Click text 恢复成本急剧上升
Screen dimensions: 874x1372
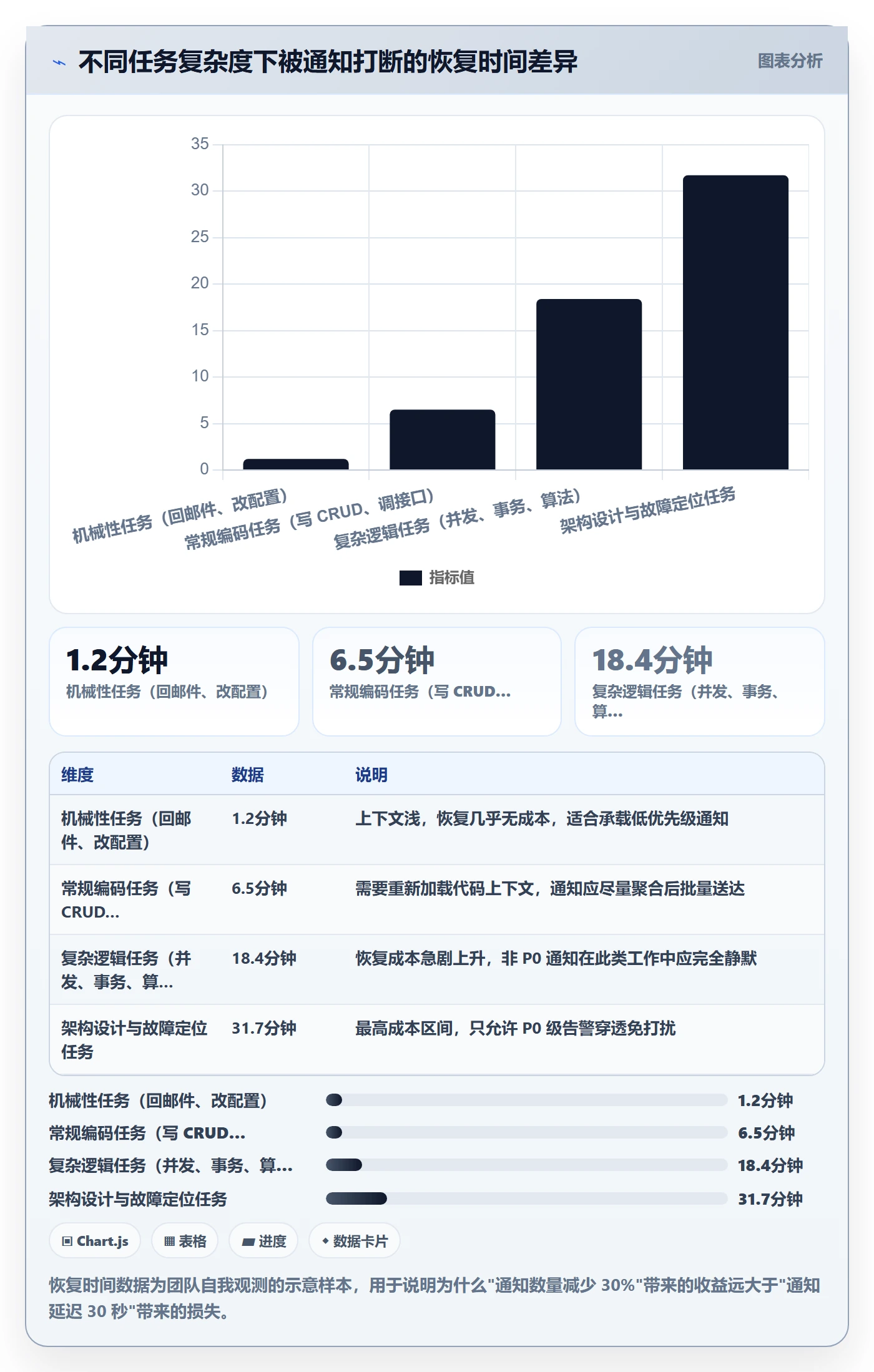[420, 958]
